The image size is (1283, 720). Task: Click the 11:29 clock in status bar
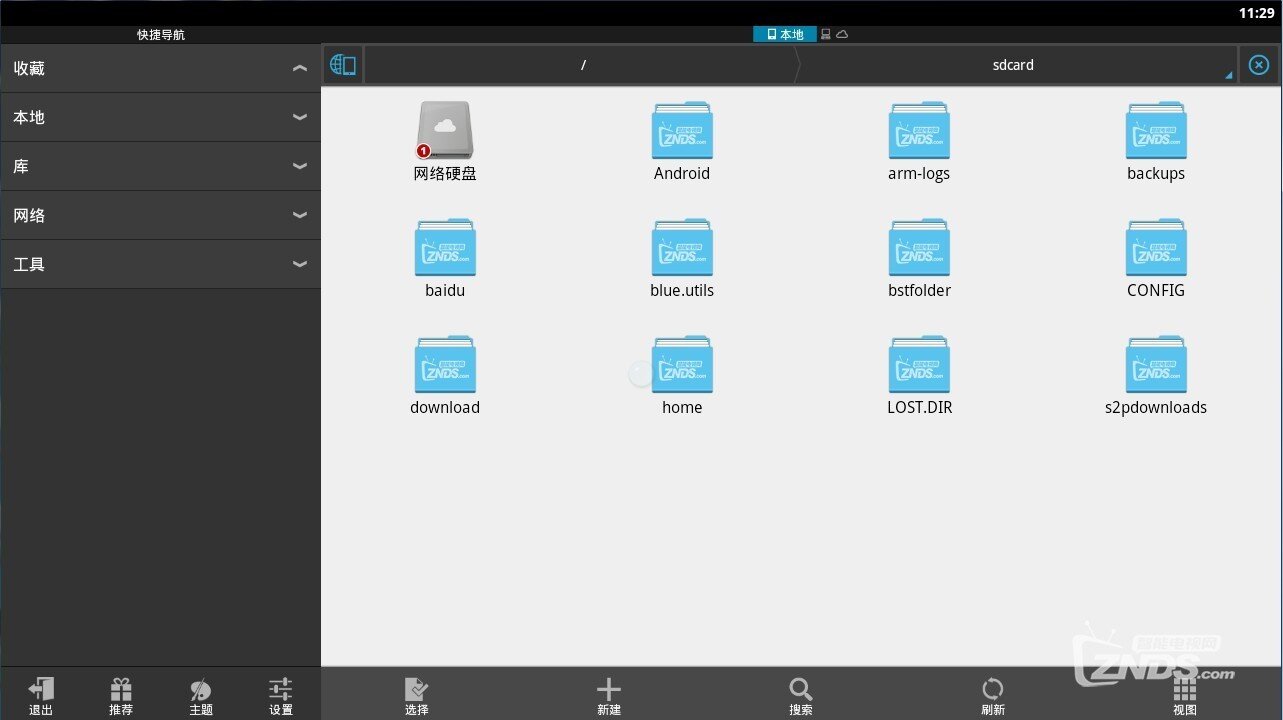pyautogui.click(x=1256, y=13)
